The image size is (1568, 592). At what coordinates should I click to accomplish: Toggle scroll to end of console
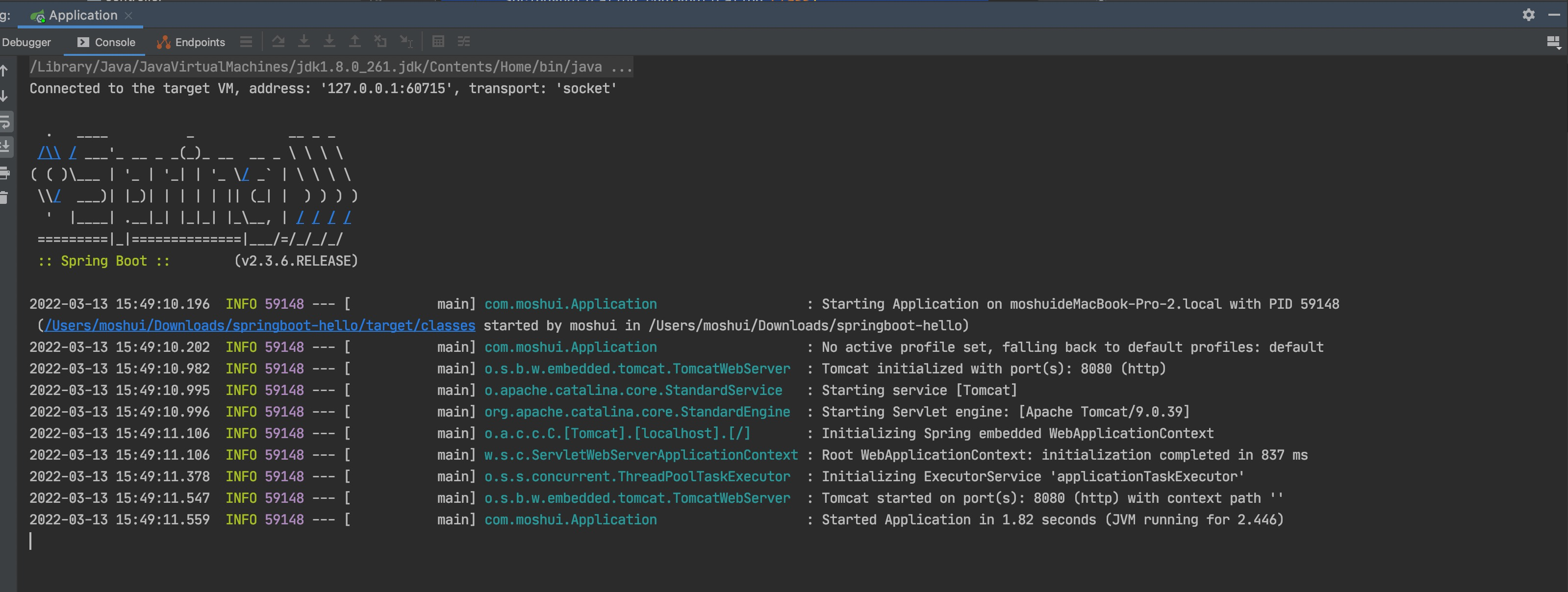(5, 147)
